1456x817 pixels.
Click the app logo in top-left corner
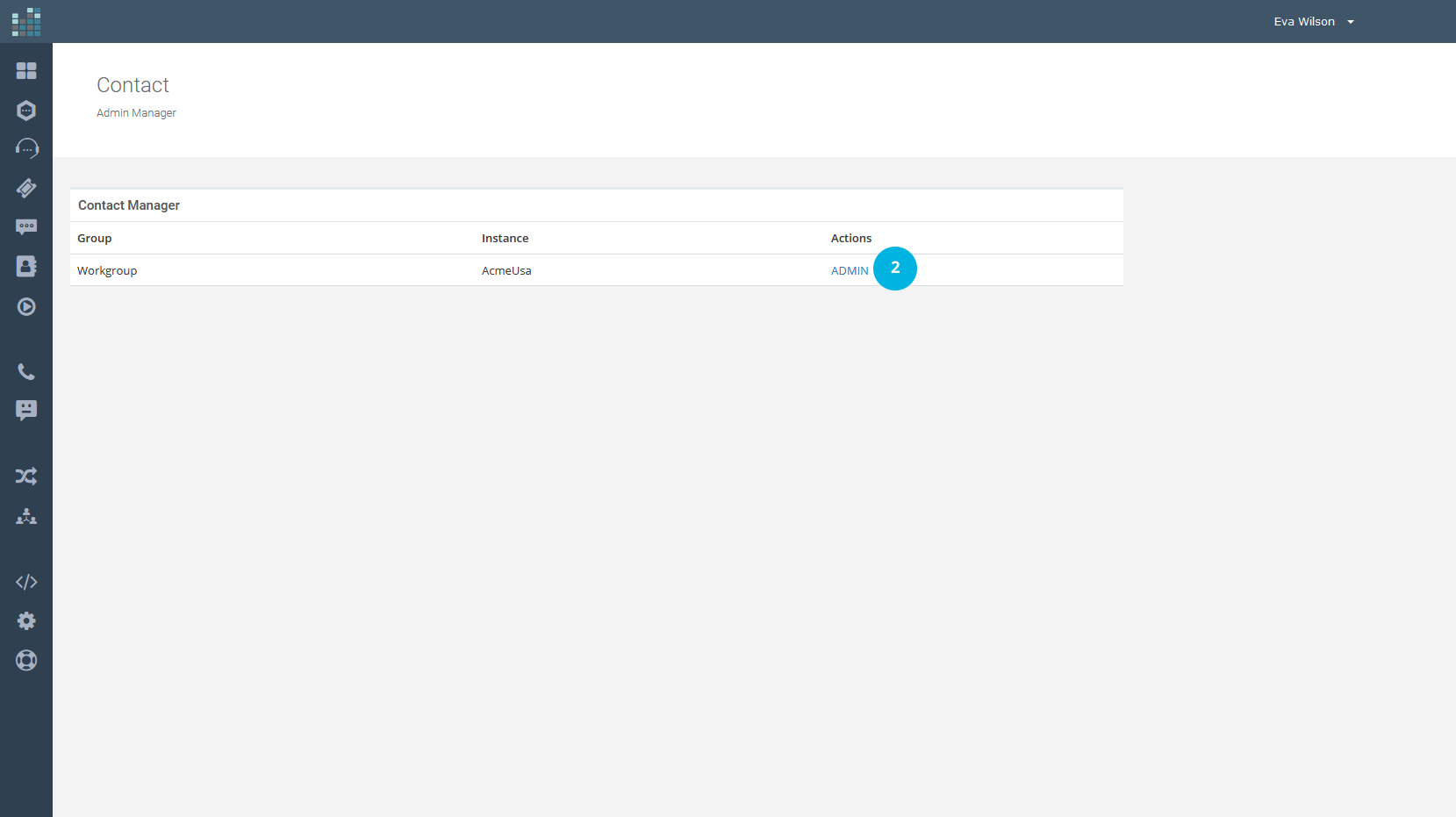(26, 22)
